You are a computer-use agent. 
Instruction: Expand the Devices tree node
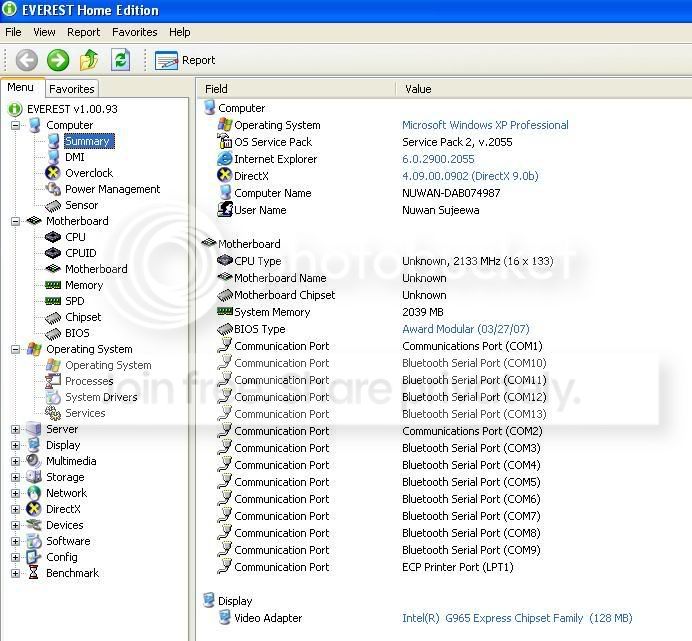[x=15, y=525]
